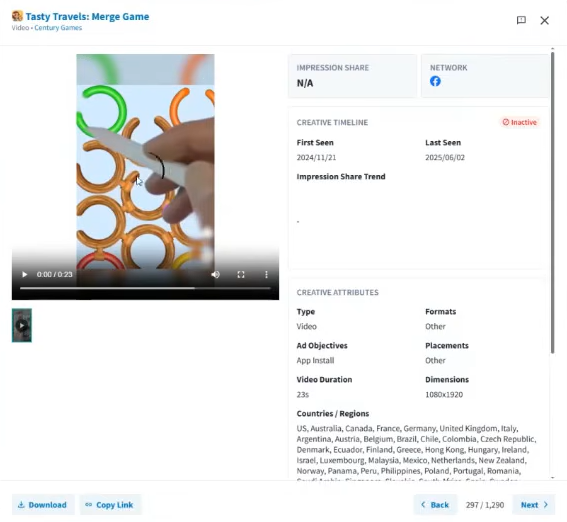Click the Inactive status badge
The image size is (567, 522).
point(520,122)
